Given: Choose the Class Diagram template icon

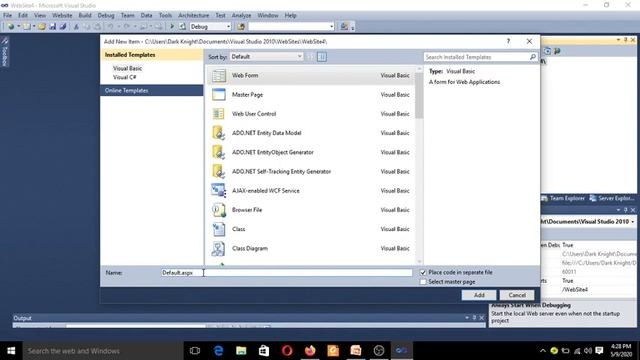Looking at the screenshot, I should tap(219, 248).
